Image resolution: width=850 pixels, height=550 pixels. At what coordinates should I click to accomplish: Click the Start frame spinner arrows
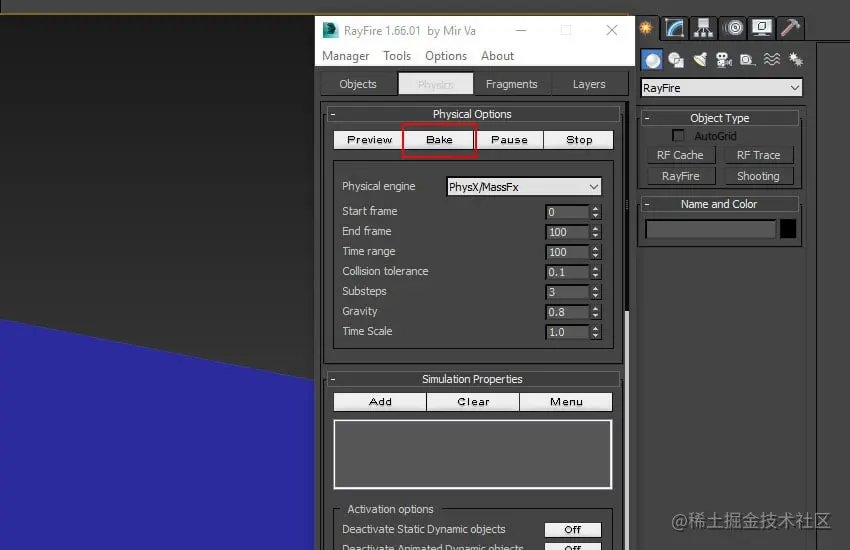tap(596, 212)
